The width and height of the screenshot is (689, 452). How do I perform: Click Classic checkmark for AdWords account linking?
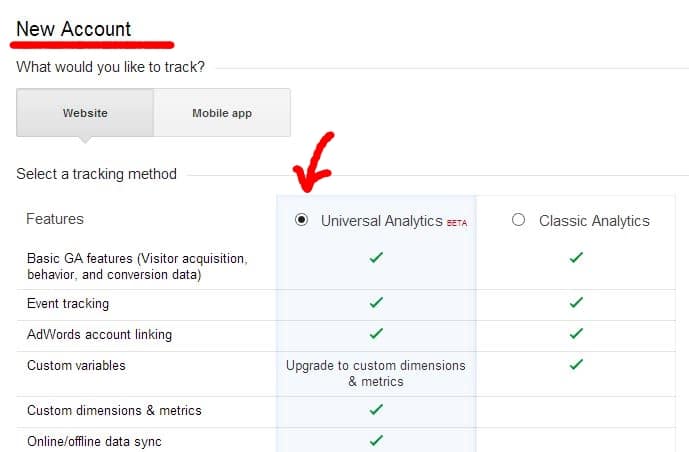[576, 333]
